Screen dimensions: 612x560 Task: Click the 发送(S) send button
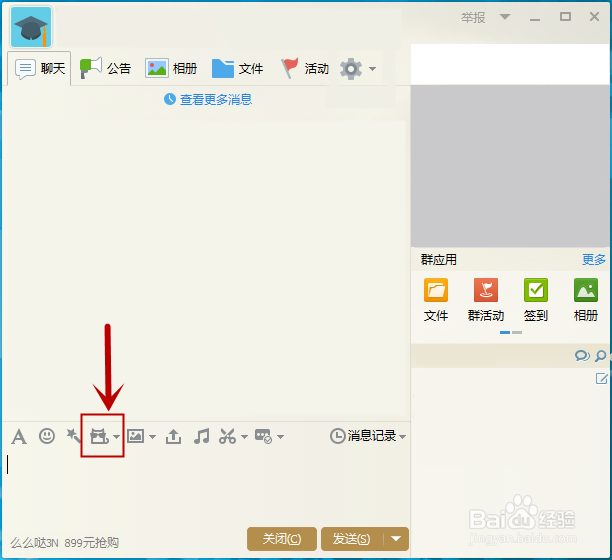pyautogui.click(x=351, y=539)
